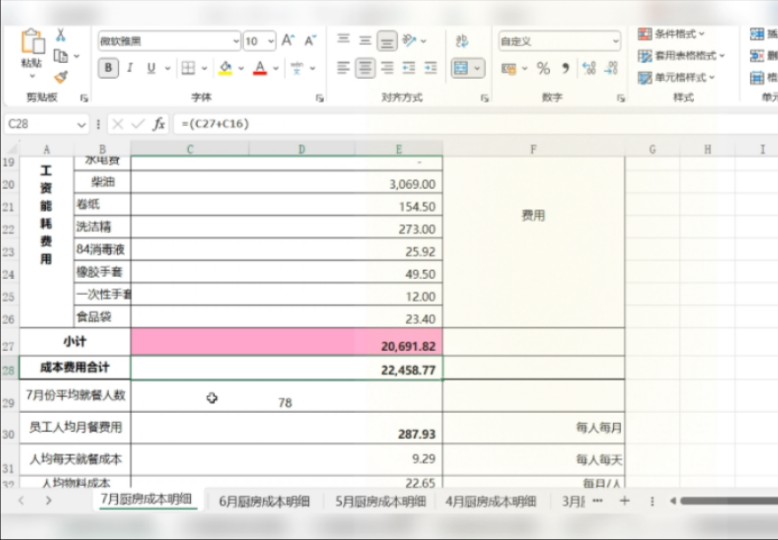The height and width of the screenshot is (540, 778).
Task: Click the Wrap Text icon
Action: pyautogui.click(x=462, y=41)
